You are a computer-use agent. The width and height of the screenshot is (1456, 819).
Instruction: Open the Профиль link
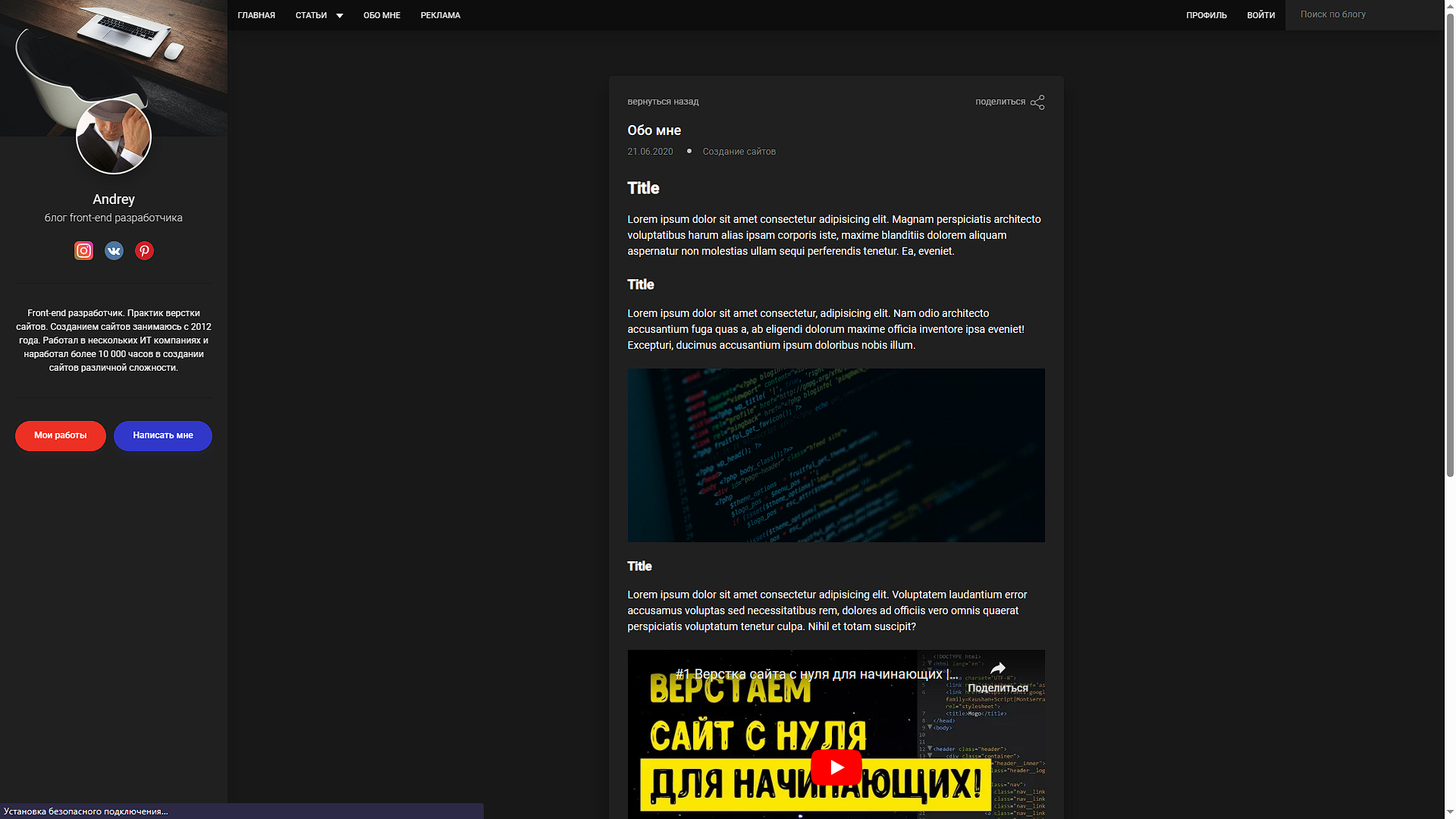1207,15
